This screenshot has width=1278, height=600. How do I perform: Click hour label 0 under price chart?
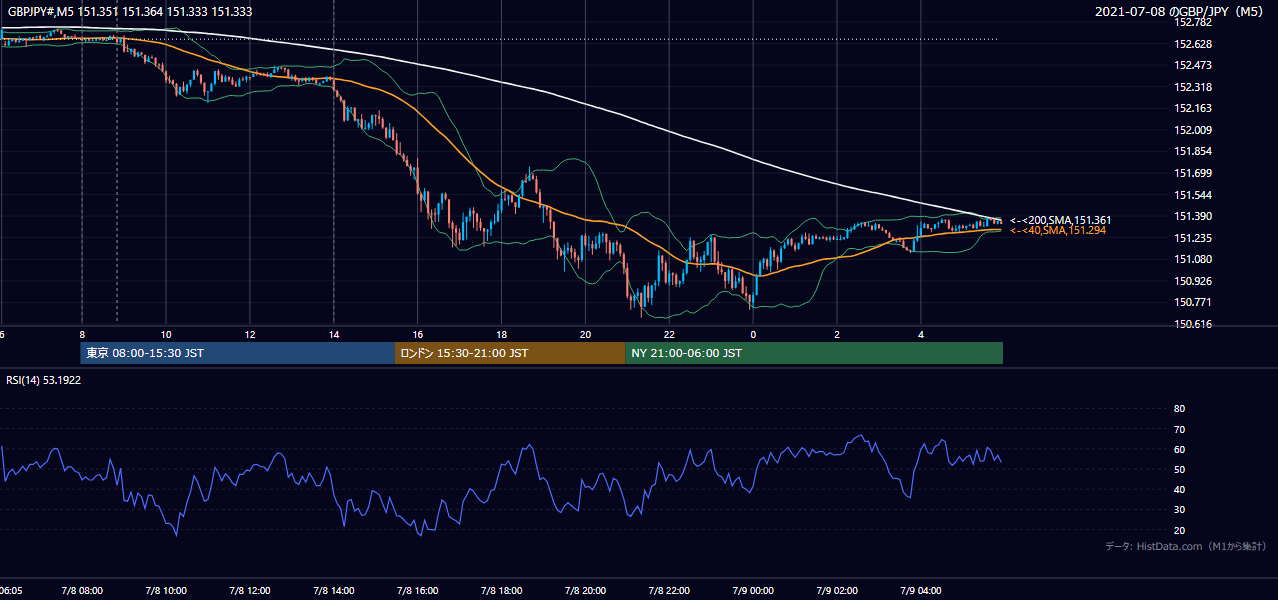pyautogui.click(x=753, y=335)
